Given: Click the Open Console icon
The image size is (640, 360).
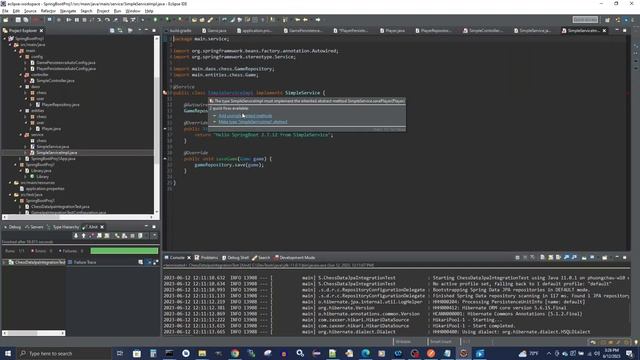Looking at the screenshot, I should pos(604,258).
